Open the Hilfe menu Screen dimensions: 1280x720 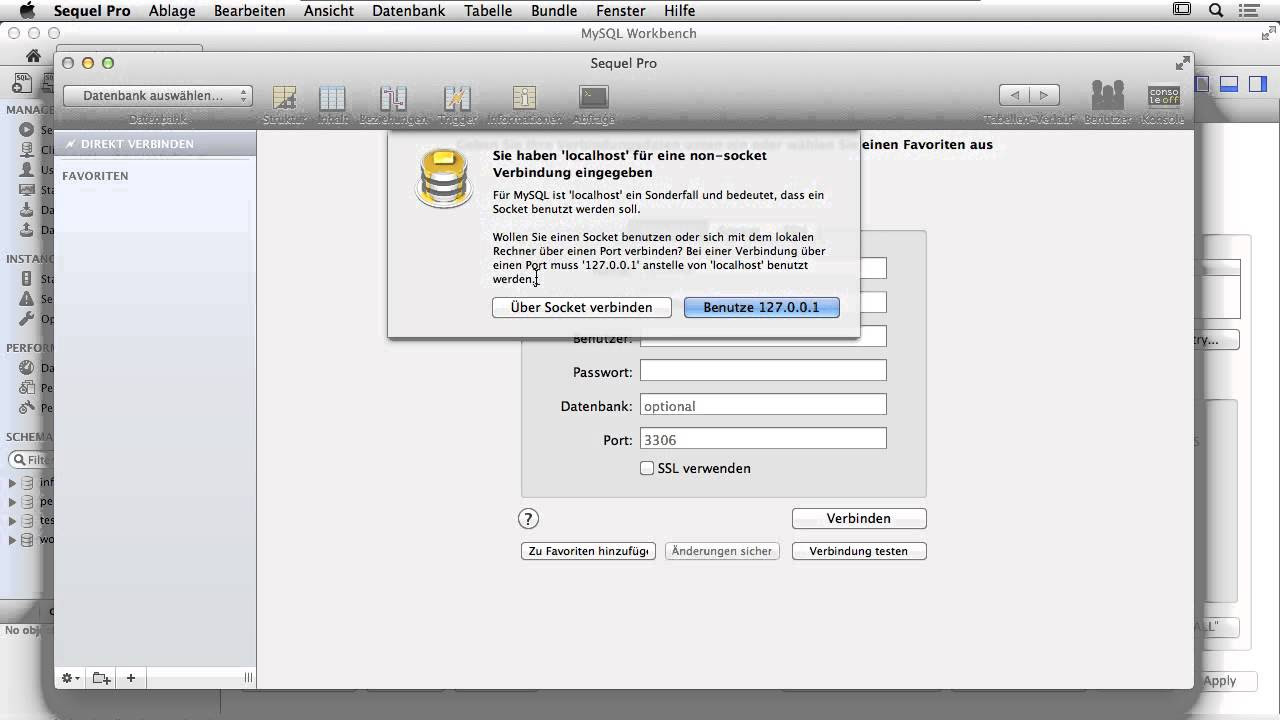coord(679,10)
